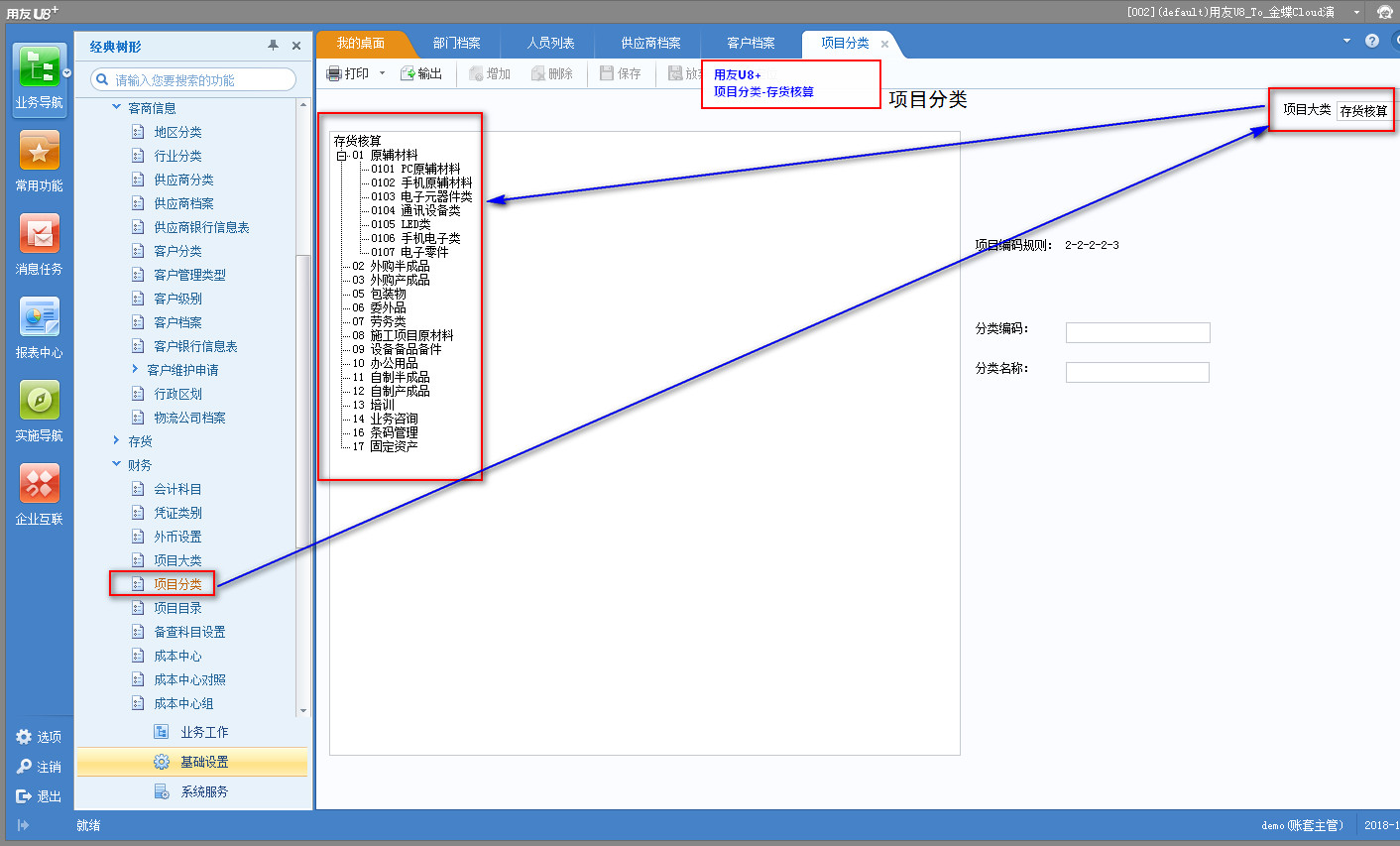Select 项目目录 in the tree
Image resolution: width=1400 pixels, height=846 pixels.
coord(177,608)
